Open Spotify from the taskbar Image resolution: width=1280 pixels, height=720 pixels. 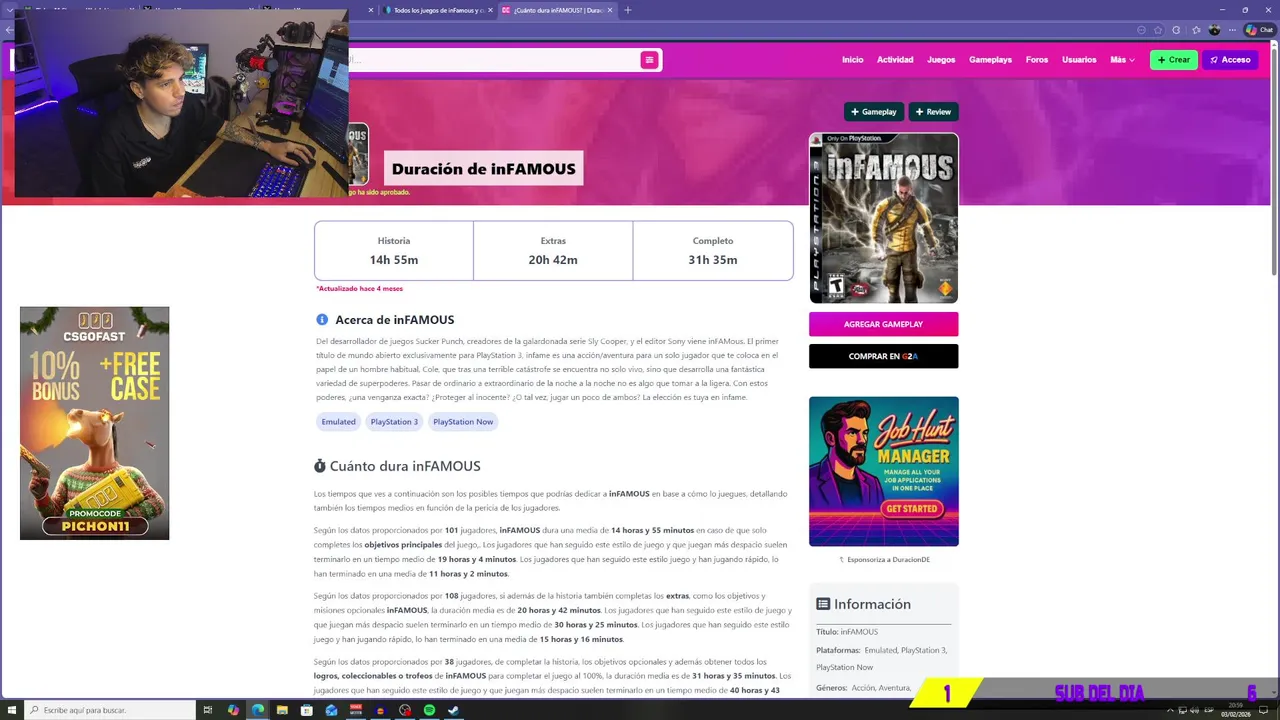coord(430,710)
